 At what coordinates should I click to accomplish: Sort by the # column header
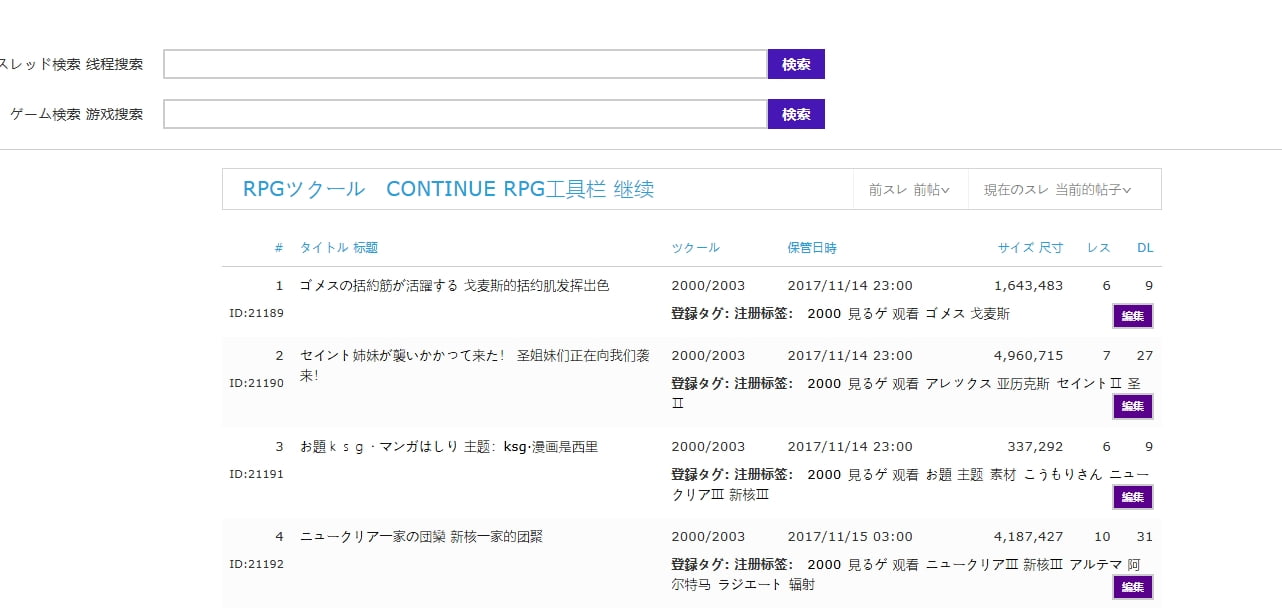click(279, 248)
